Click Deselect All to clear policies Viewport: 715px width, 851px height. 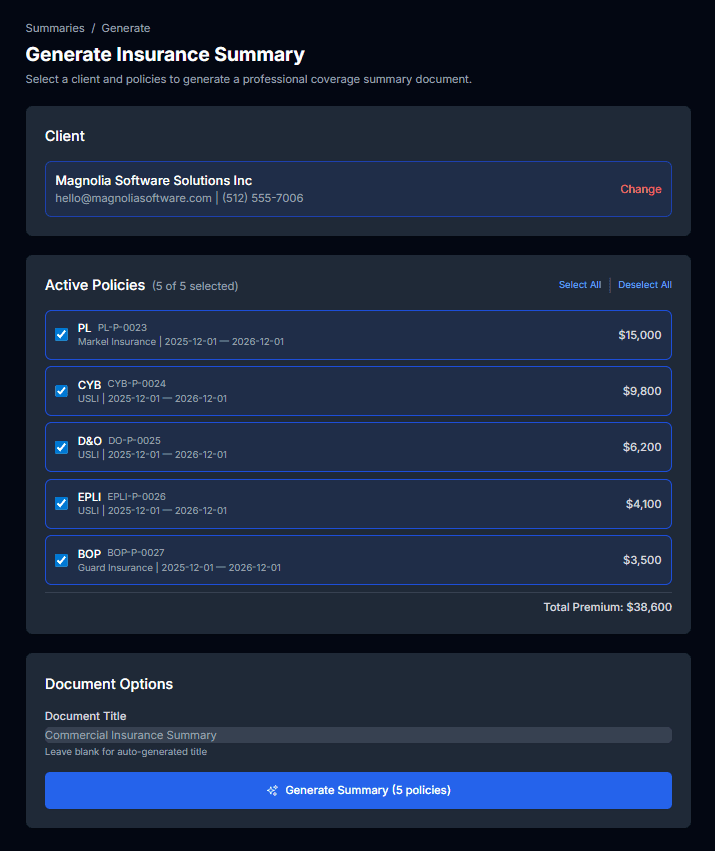pos(645,284)
